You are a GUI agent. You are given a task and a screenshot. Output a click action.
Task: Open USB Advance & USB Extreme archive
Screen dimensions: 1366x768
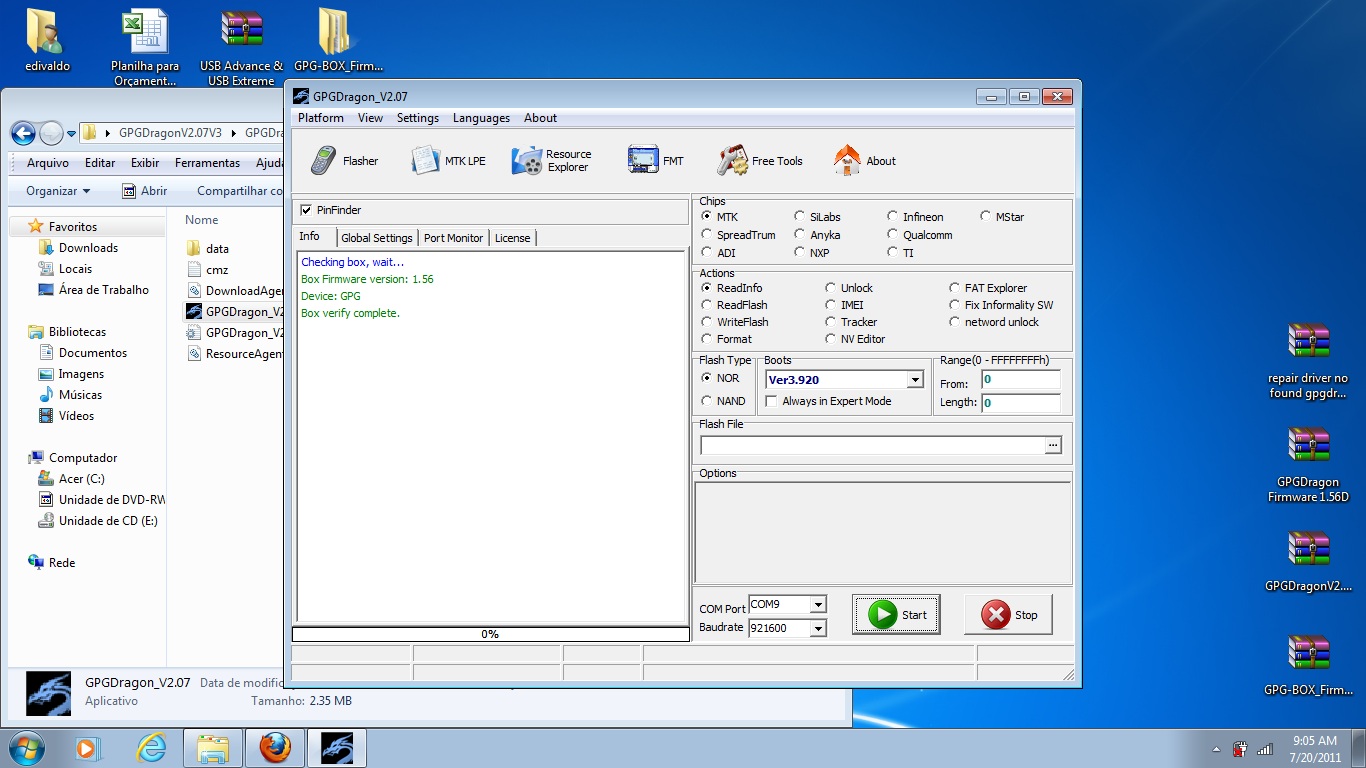click(241, 48)
